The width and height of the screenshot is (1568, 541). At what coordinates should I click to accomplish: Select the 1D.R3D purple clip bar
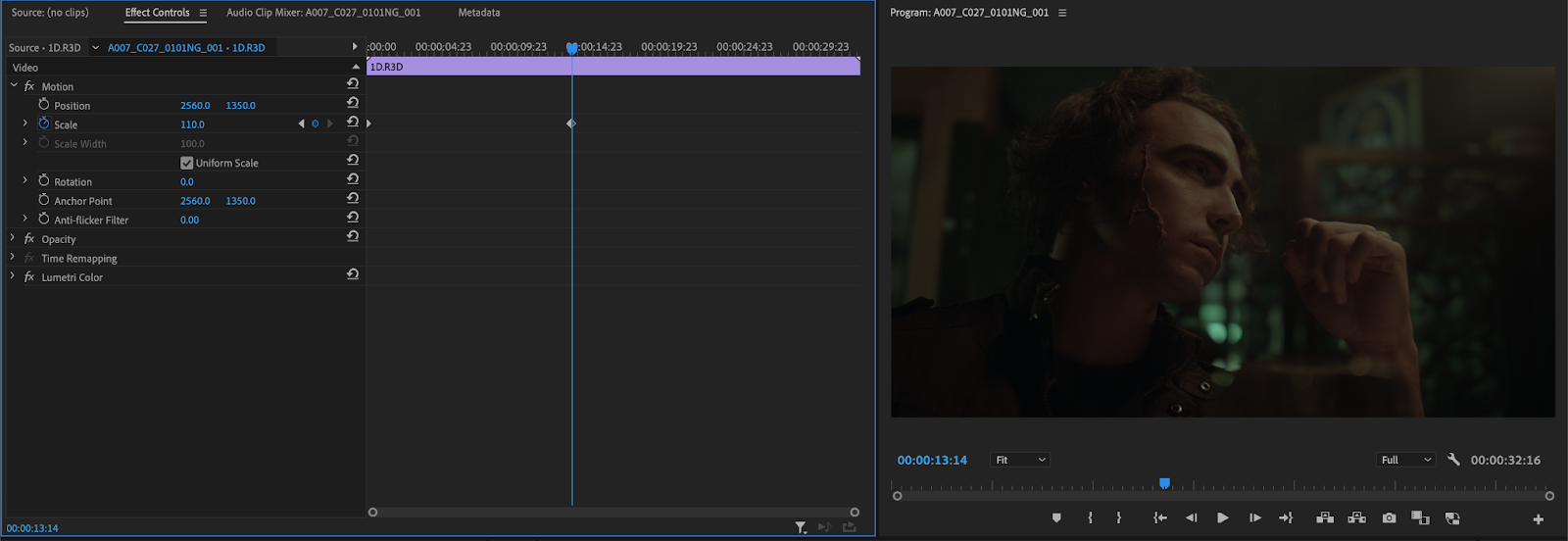pos(613,67)
